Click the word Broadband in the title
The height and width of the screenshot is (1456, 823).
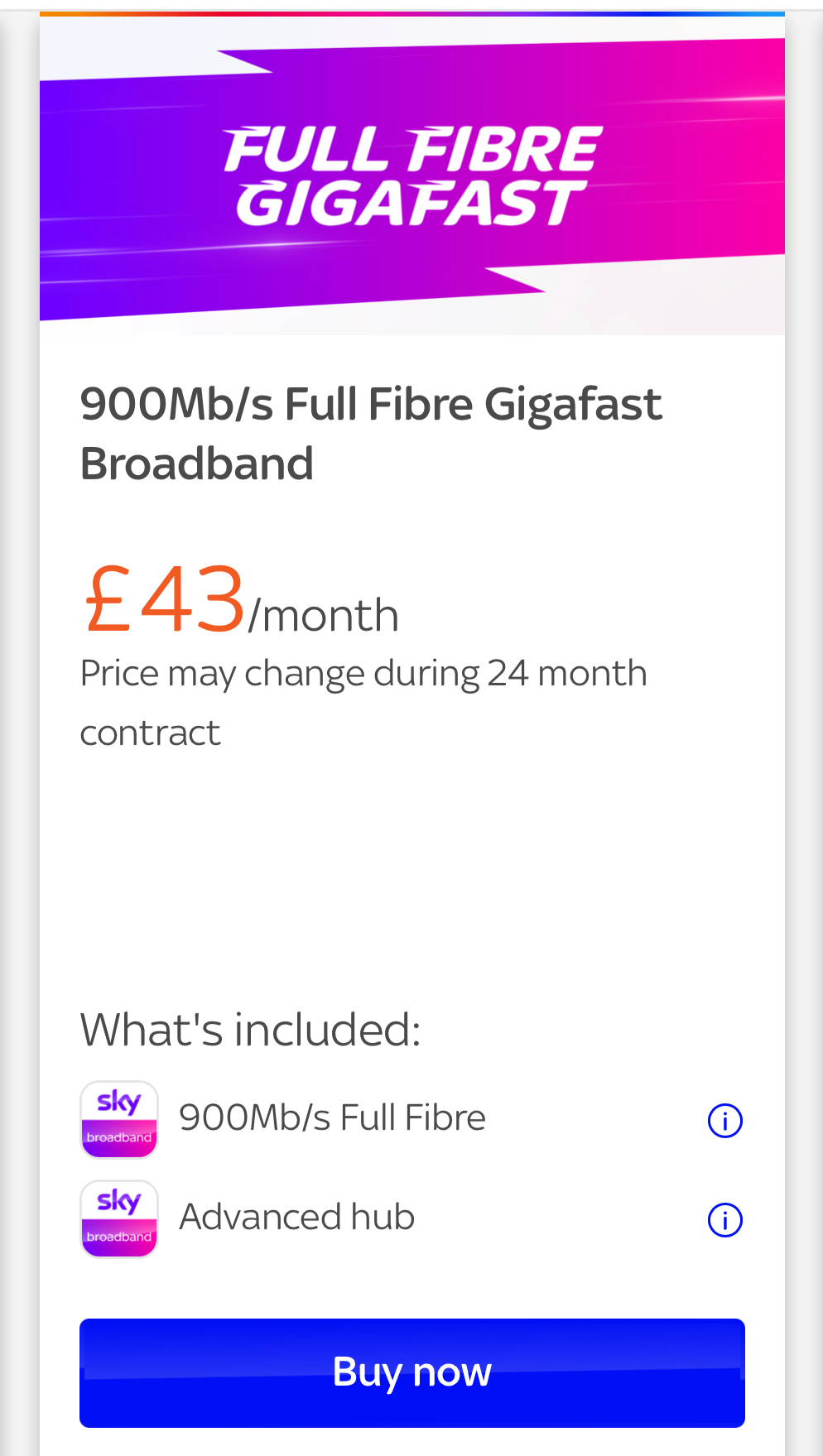tap(197, 464)
